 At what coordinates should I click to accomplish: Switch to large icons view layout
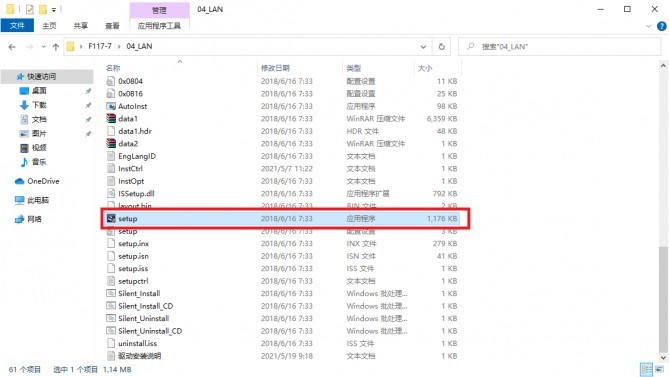click(x=660, y=369)
